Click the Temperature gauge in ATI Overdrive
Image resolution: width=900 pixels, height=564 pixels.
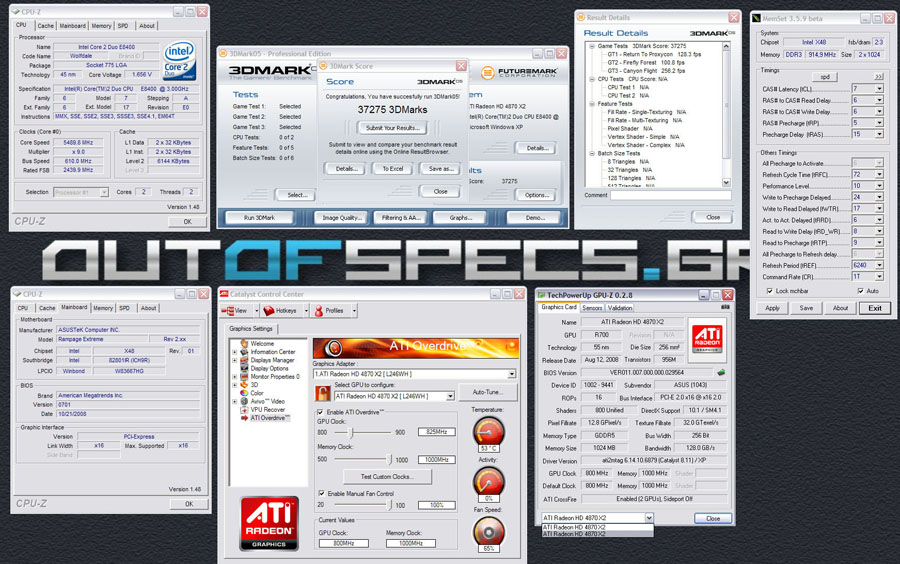coord(488,432)
